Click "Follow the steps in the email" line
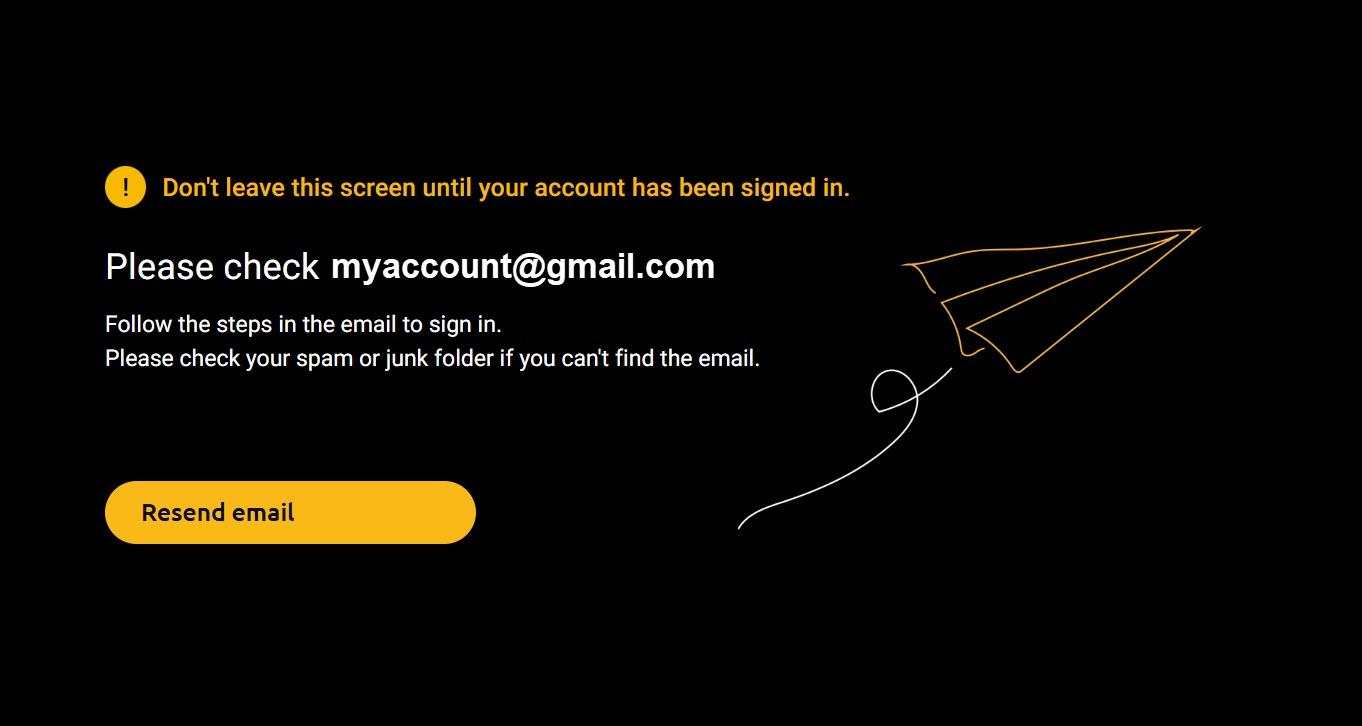Image resolution: width=1362 pixels, height=726 pixels. tap(303, 325)
